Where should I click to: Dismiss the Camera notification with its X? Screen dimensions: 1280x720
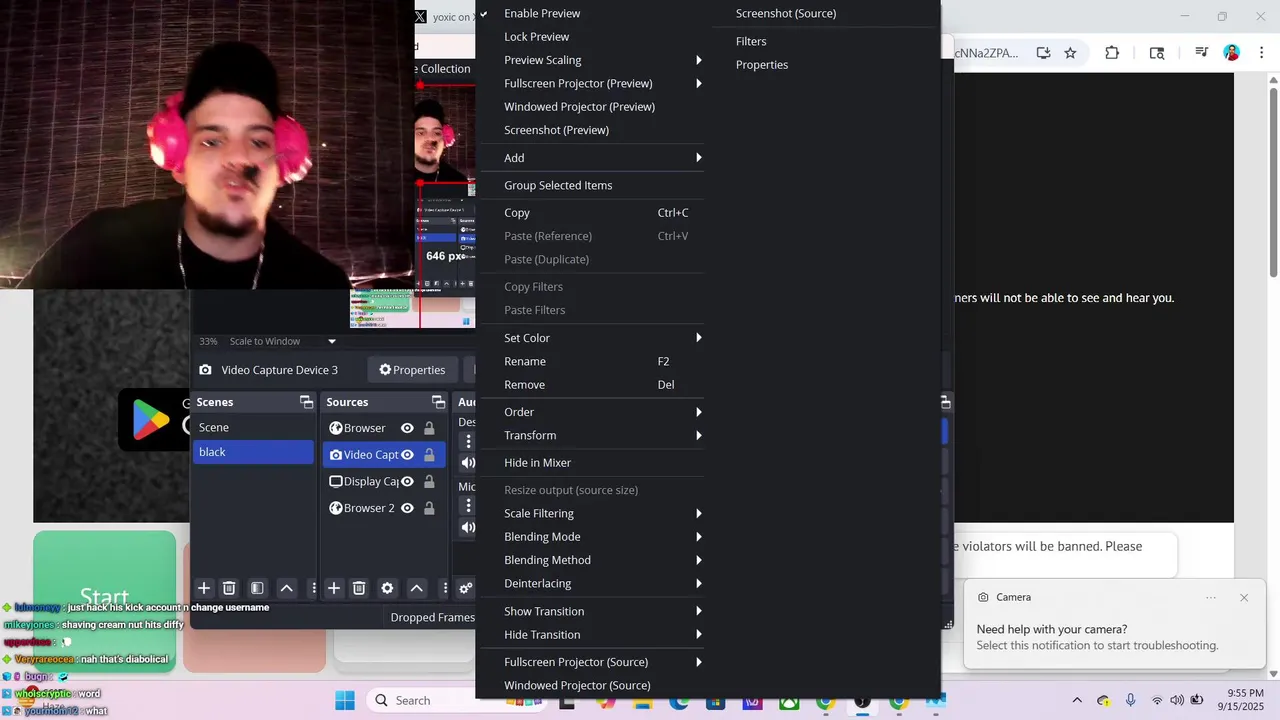[x=1244, y=597]
